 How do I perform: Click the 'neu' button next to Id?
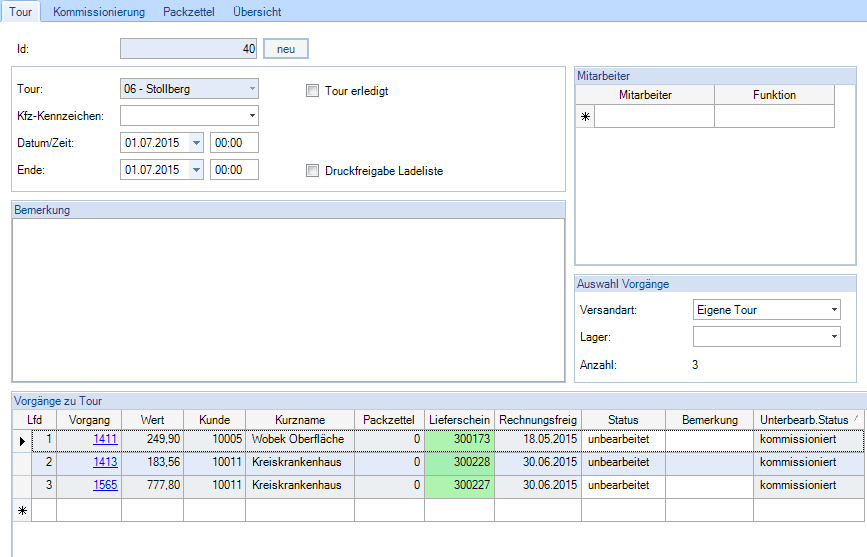point(286,48)
